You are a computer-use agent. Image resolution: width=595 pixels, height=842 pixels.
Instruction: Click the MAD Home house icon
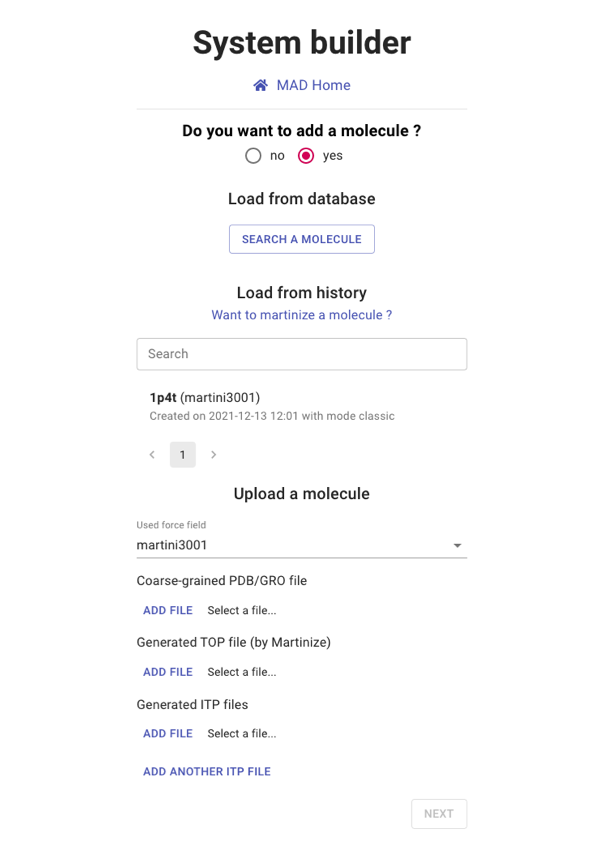pos(260,85)
